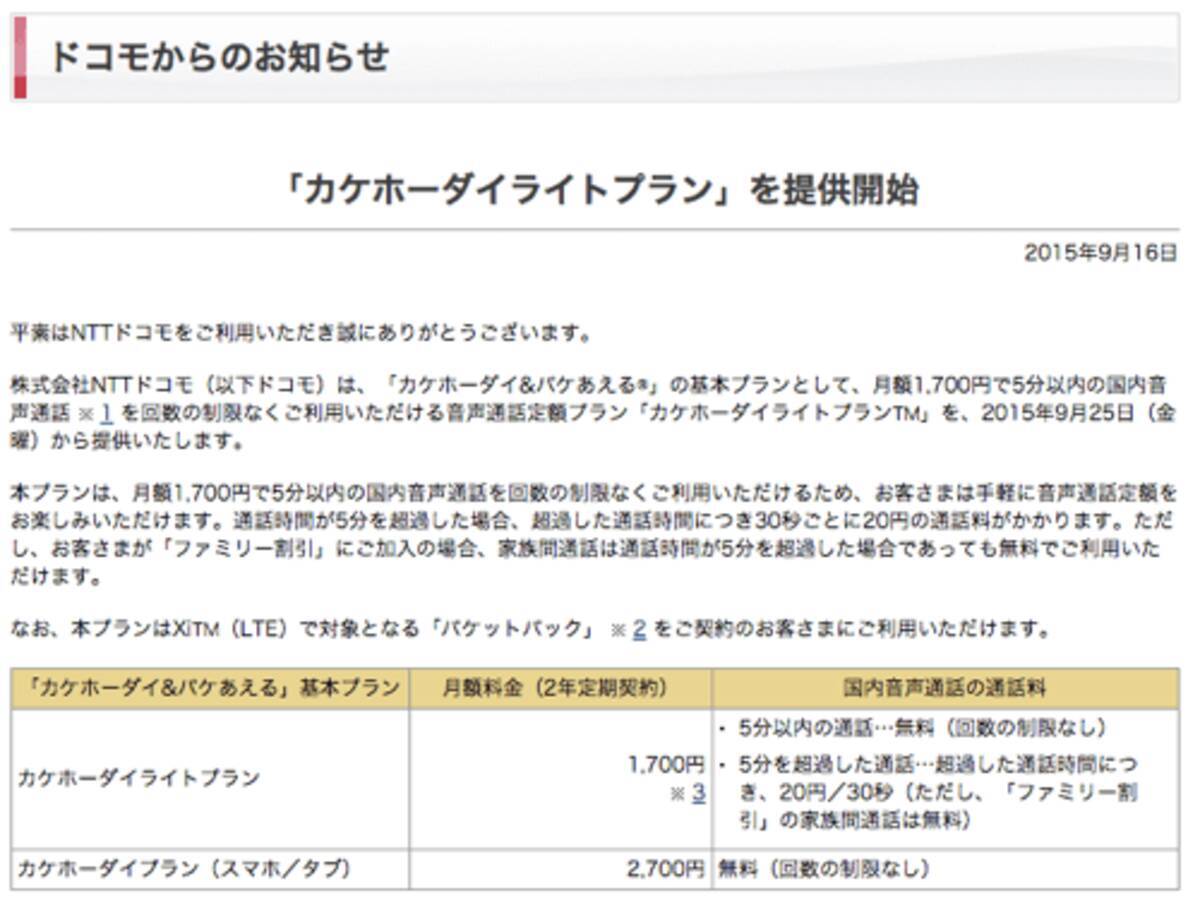The image size is (1200, 905).
Task: Click table header 国内音声通話の通話料
Action: (945, 688)
